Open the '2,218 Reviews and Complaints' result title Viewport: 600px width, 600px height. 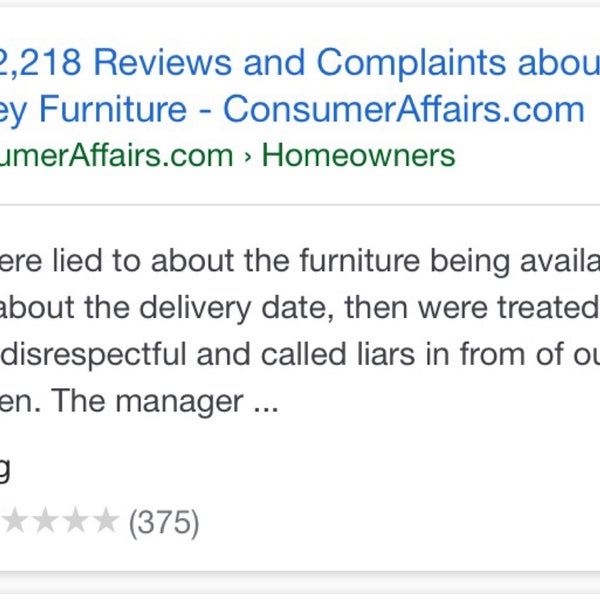(300, 62)
